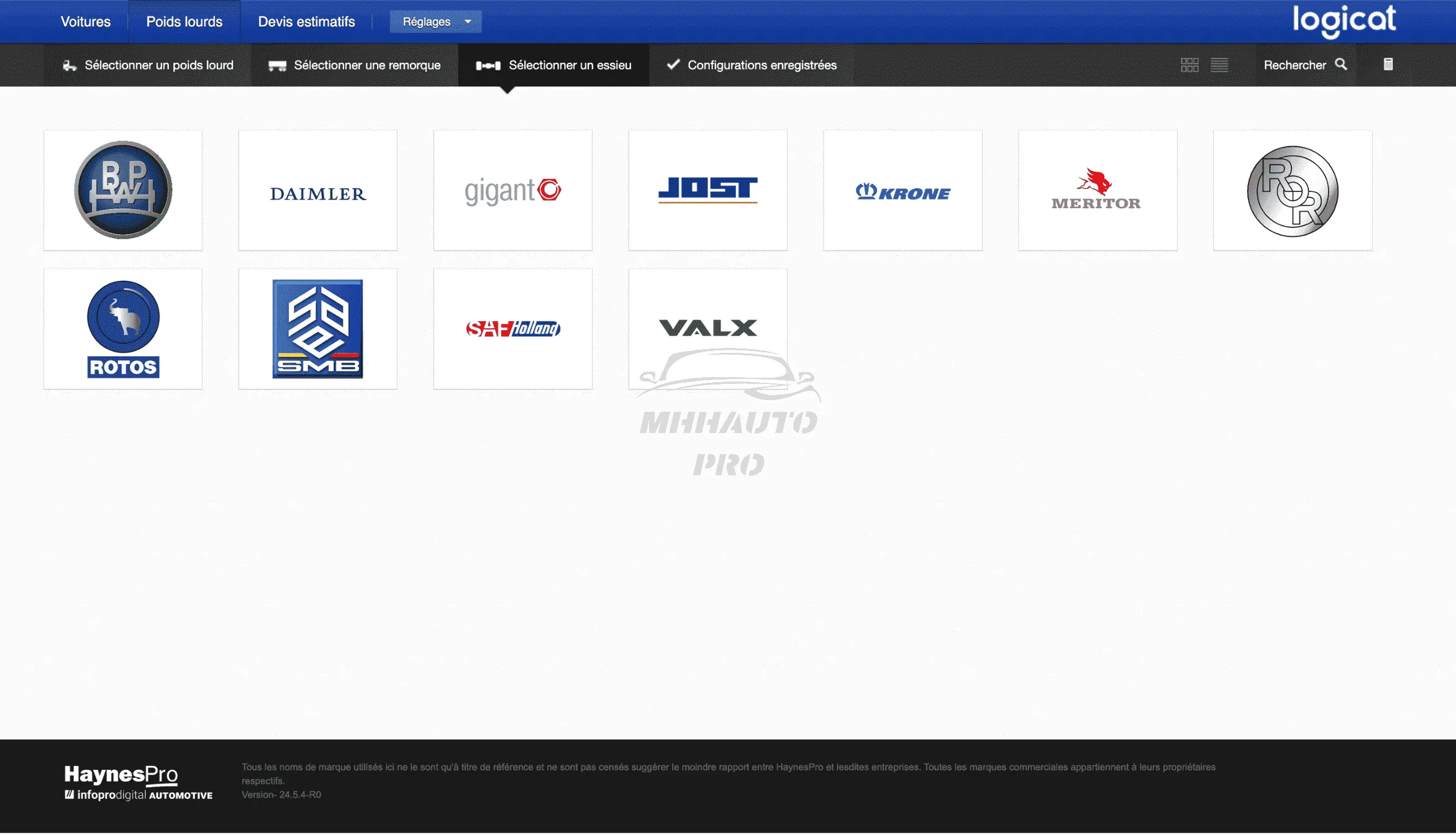Viewport: 1456px width, 835px height.
Task: Pick the JOST brand logo
Action: pyautogui.click(x=708, y=190)
